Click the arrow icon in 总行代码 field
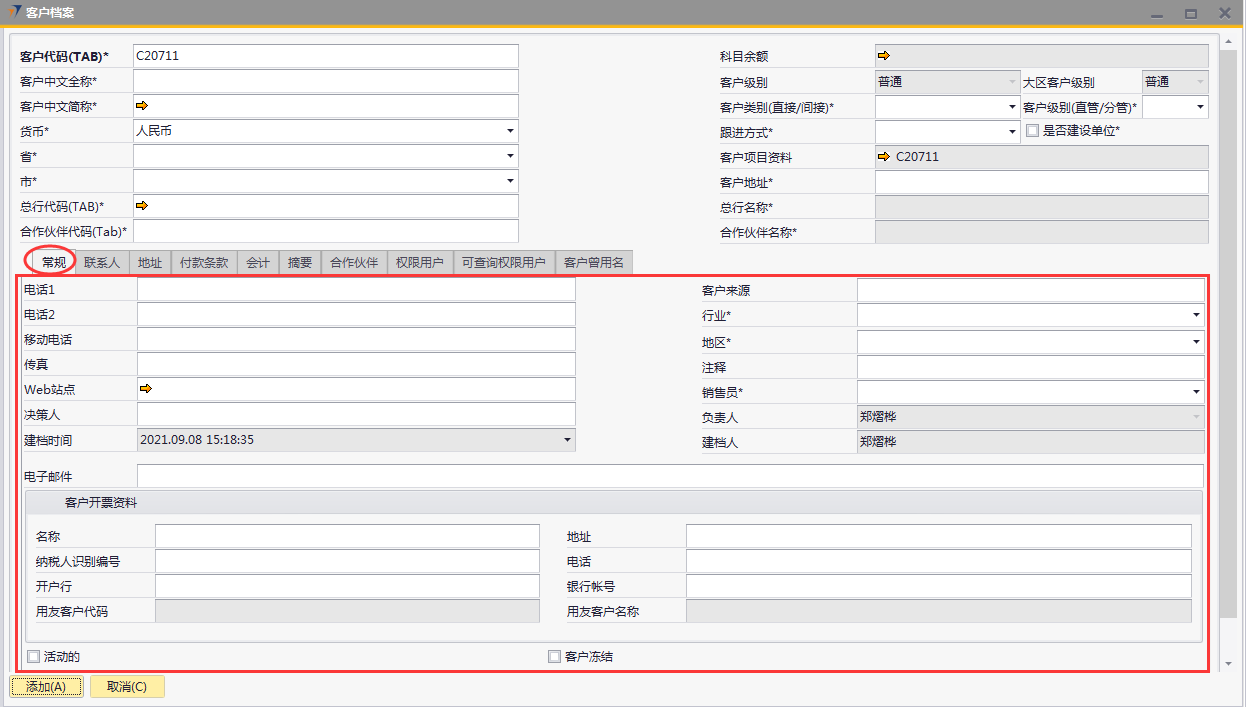 coord(142,205)
